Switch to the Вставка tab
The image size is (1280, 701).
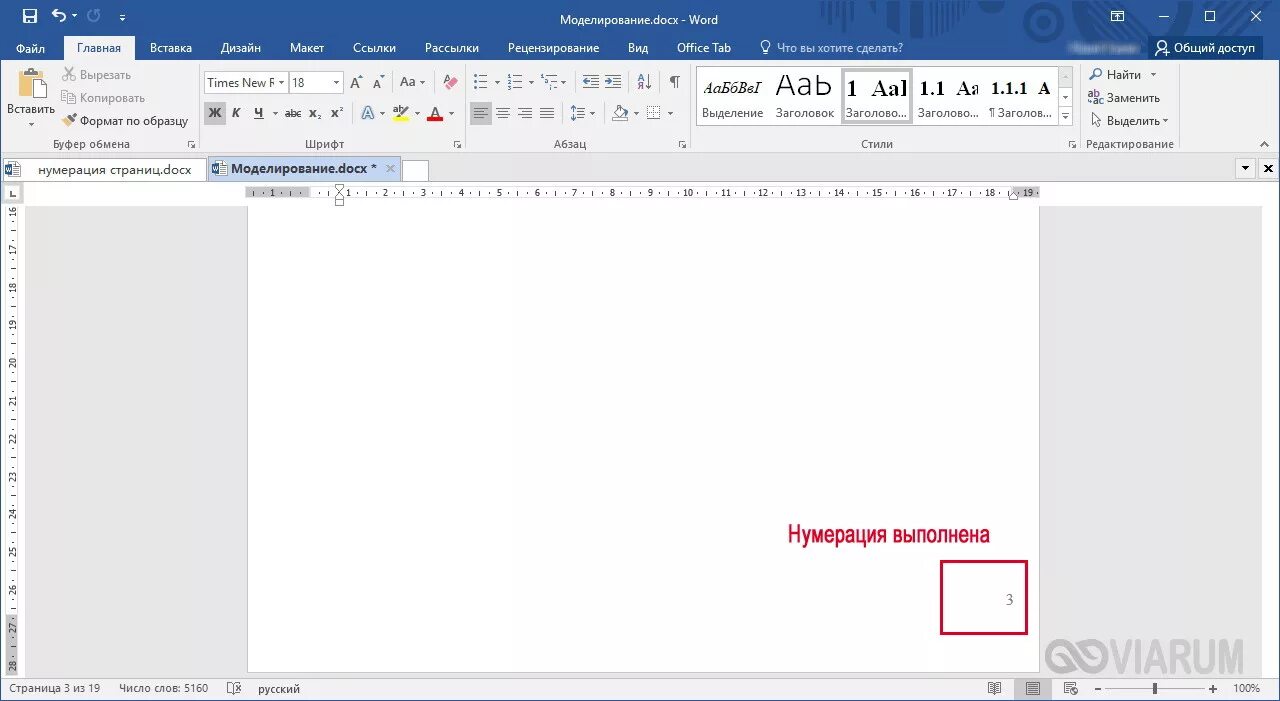tap(171, 48)
